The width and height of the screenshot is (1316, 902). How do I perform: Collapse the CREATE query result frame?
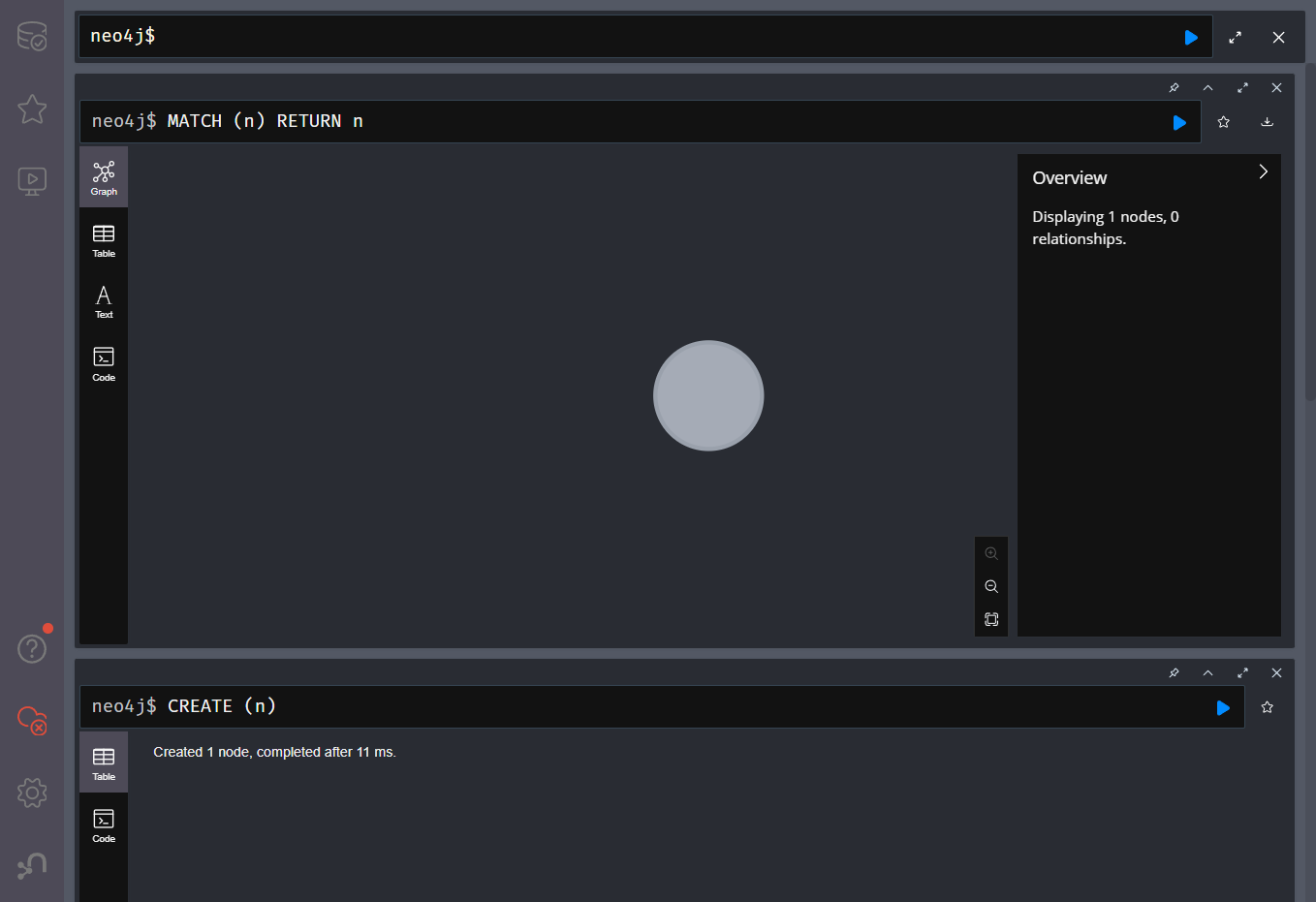[1207, 672]
